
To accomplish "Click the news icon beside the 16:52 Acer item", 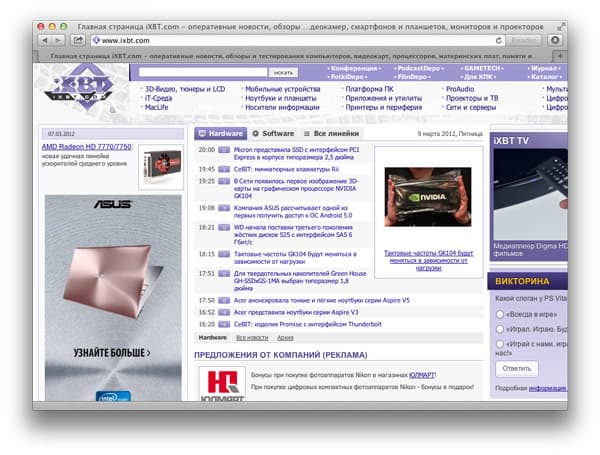I will point(224,313).
